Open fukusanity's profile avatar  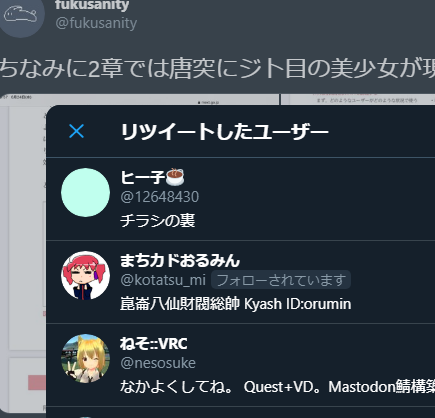pos(21,17)
